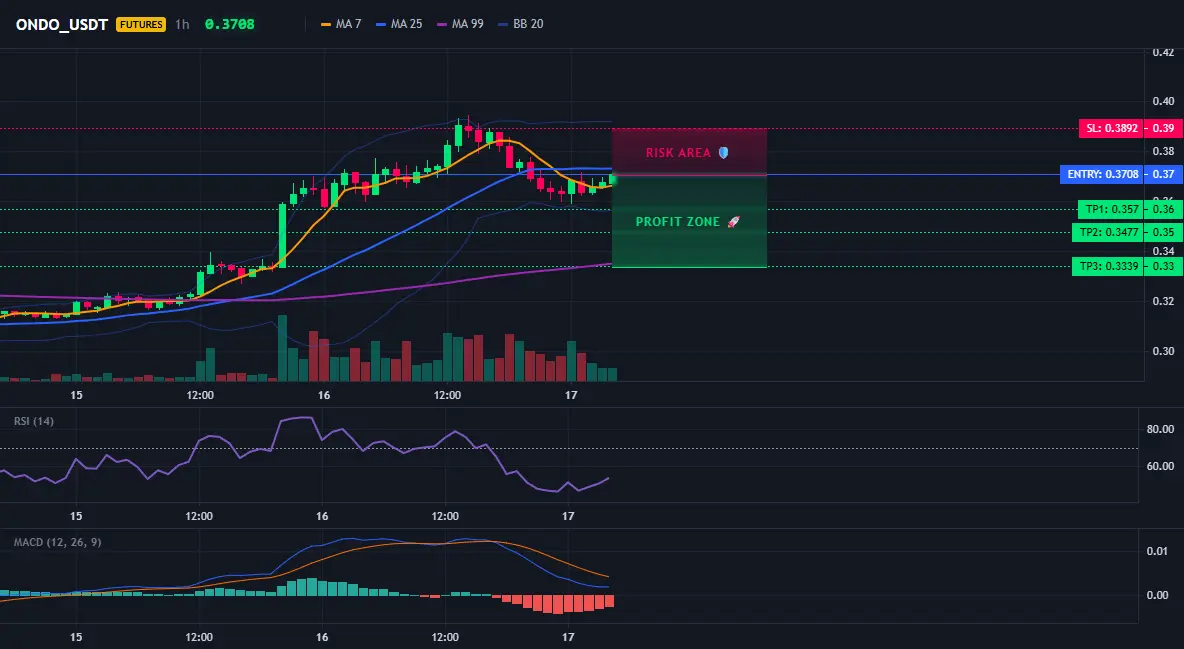The width and height of the screenshot is (1184, 649).
Task: Select the 1h timeframe label
Action: tap(182, 24)
